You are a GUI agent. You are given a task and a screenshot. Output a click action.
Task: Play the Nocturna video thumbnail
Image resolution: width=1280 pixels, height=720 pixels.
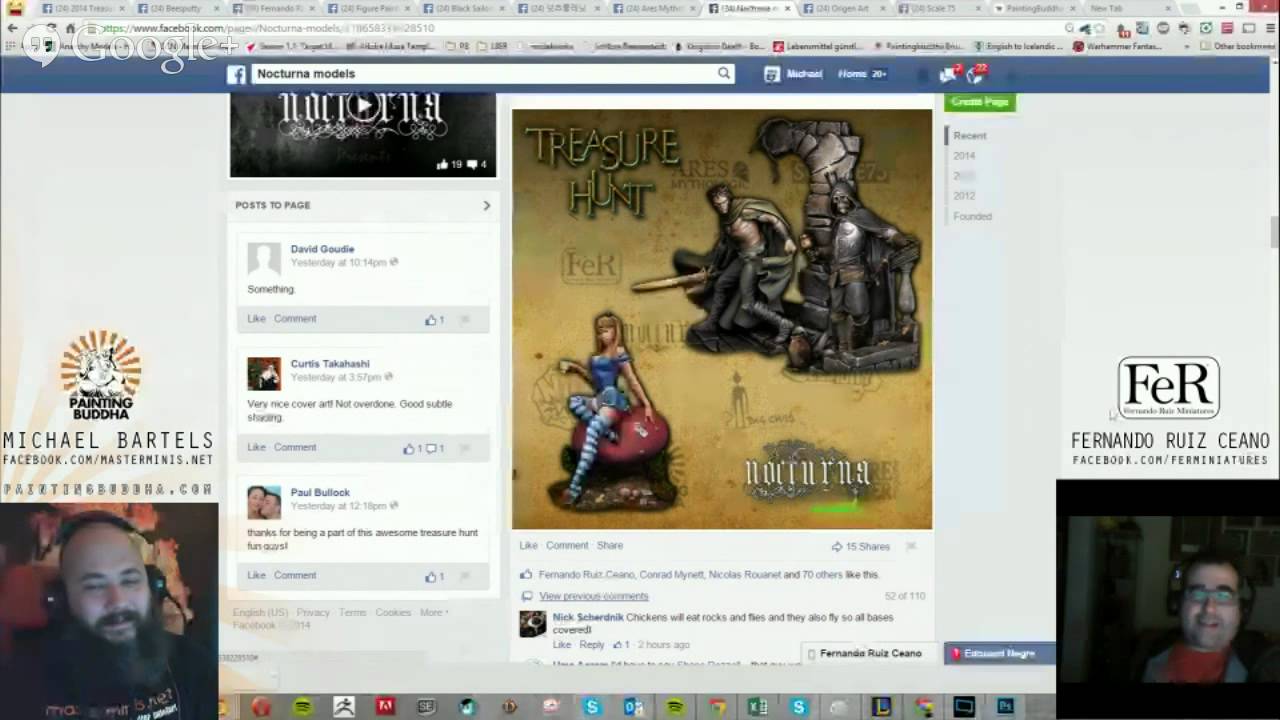tap(363, 105)
